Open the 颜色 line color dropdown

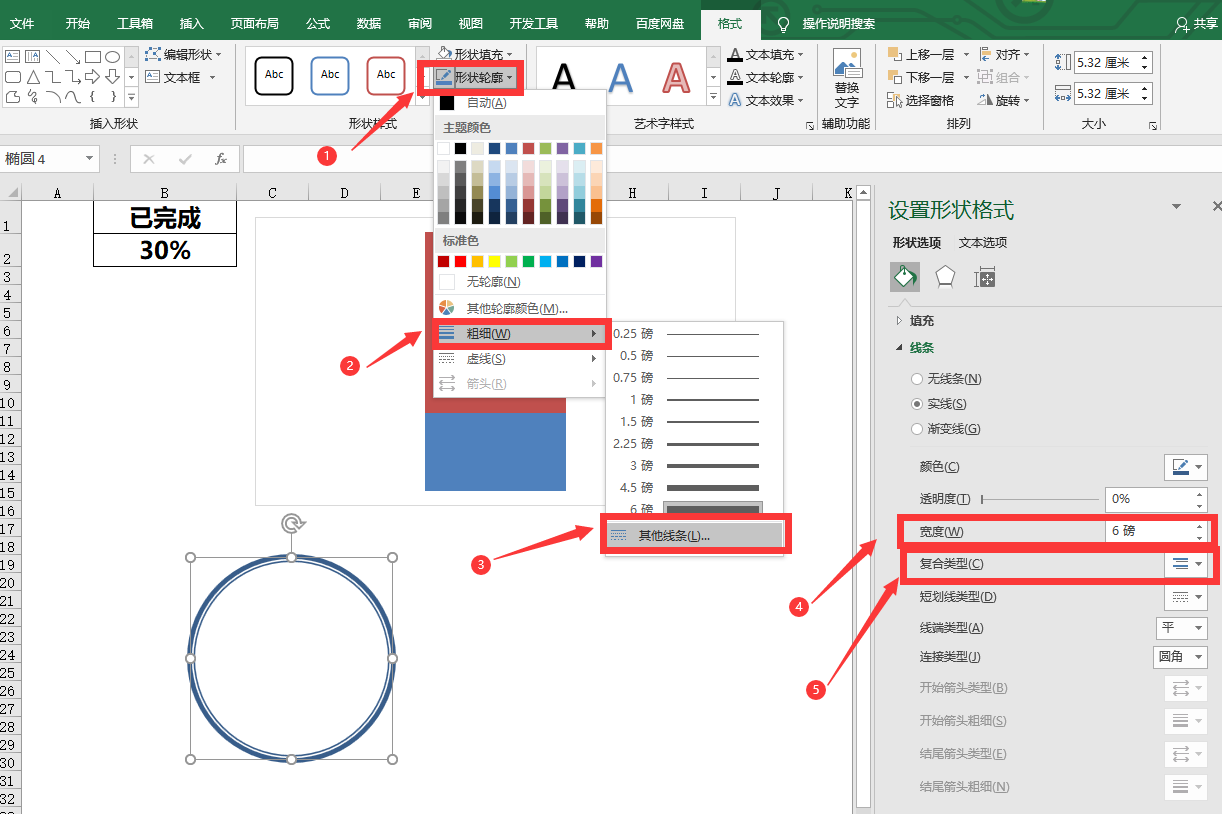click(x=1186, y=467)
